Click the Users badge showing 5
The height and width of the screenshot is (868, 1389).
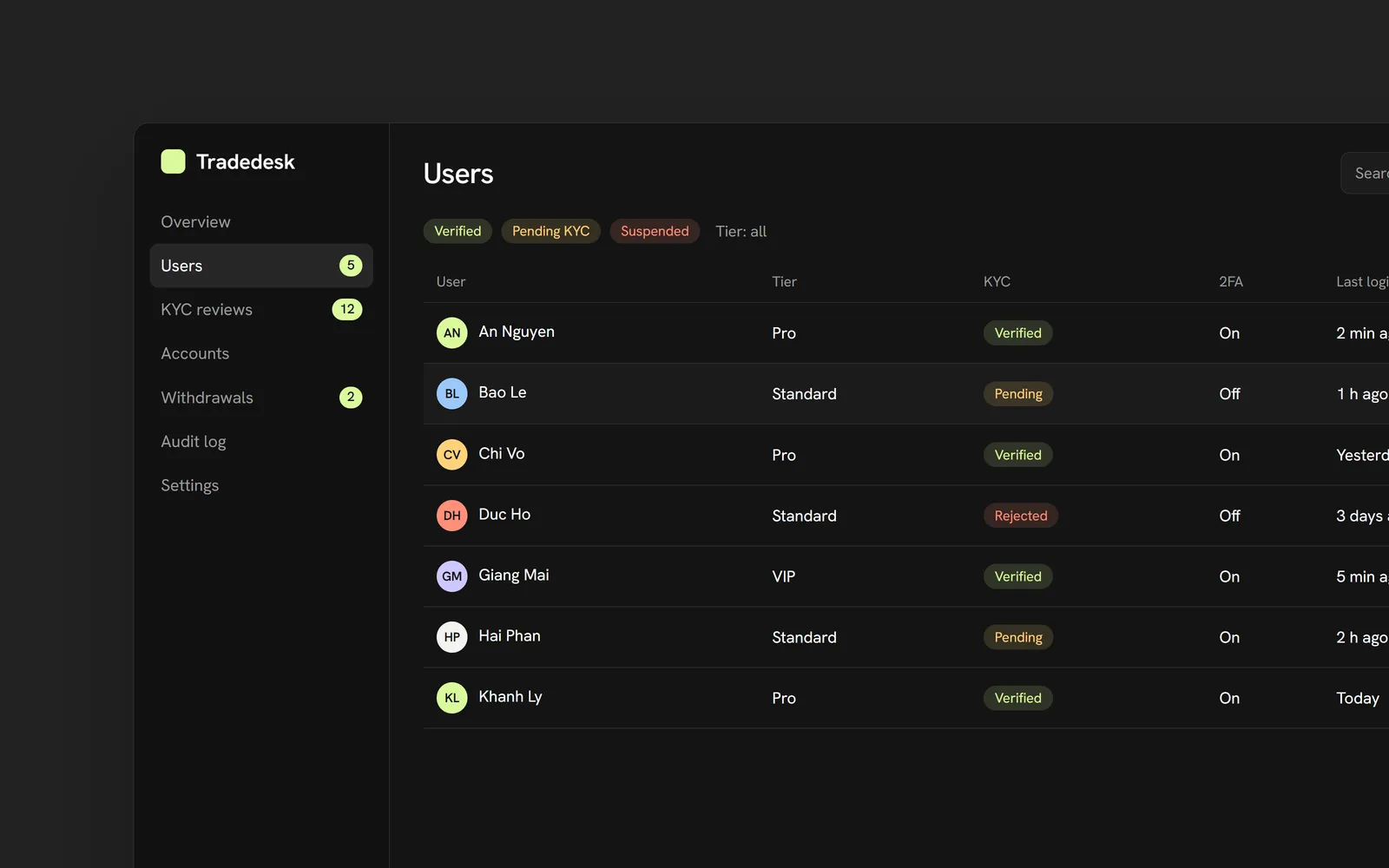[351, 266]
